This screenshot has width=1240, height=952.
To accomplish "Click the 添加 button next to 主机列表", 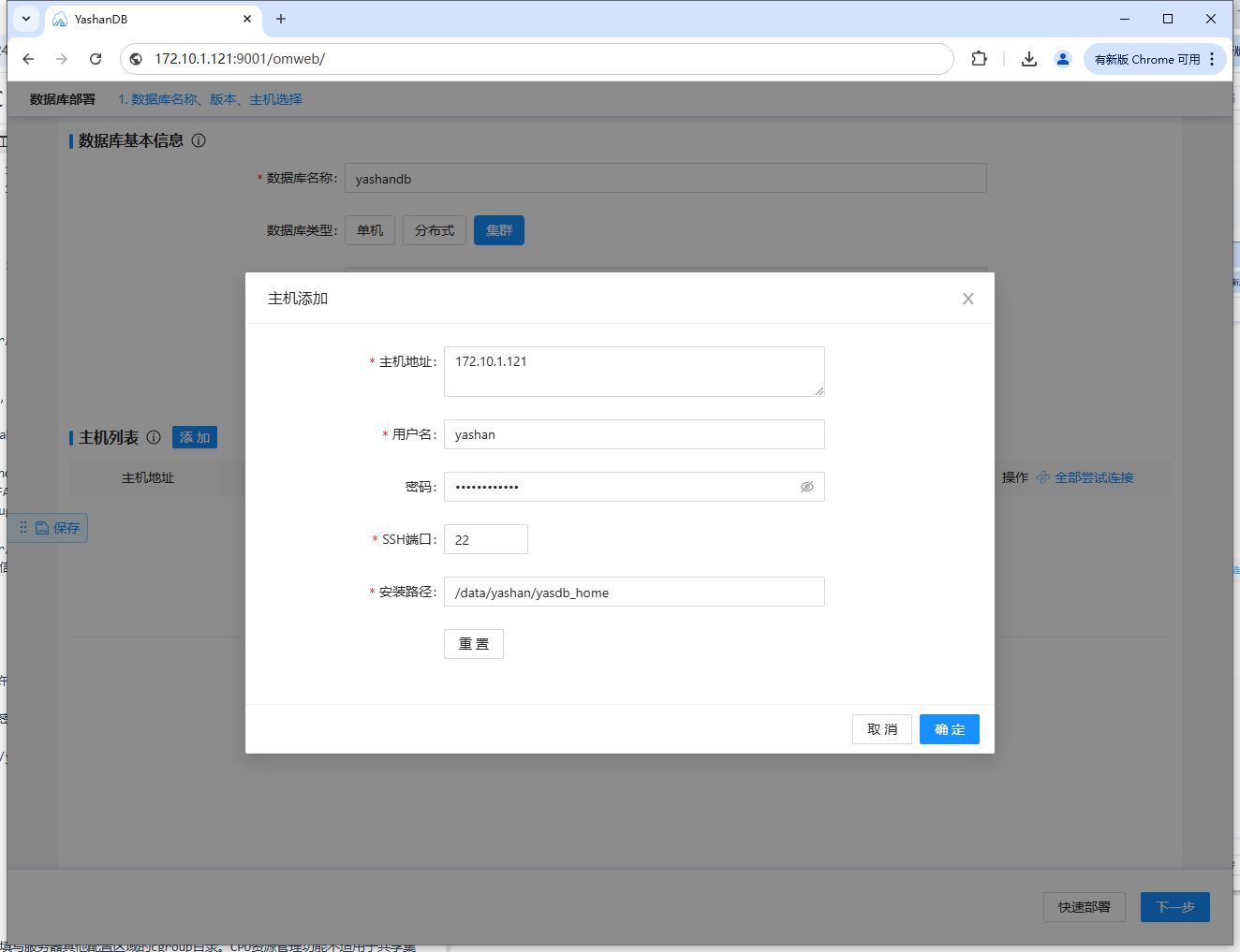I will pyautogui.click(x=195, y=437).
